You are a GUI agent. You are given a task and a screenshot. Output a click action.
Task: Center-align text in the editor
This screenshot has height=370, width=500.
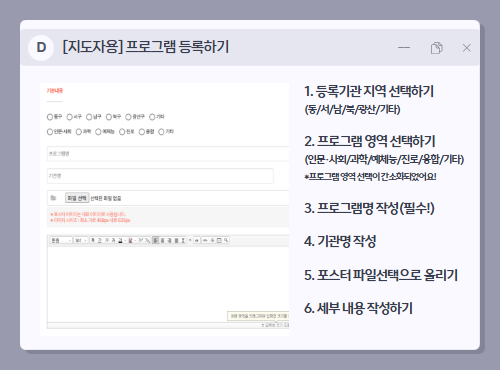[162, 240]
